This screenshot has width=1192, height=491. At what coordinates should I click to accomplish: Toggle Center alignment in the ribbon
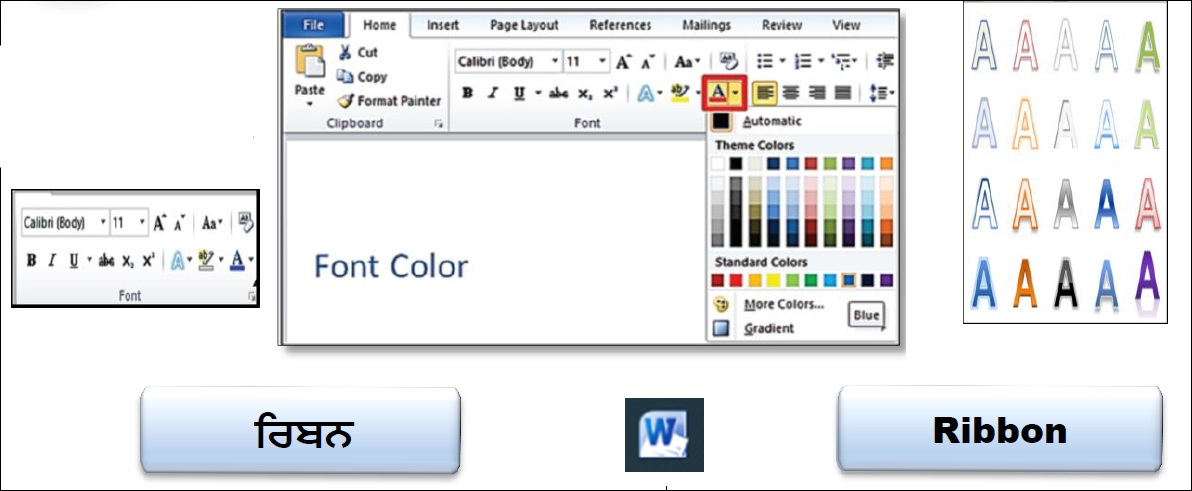click(791, 93)
